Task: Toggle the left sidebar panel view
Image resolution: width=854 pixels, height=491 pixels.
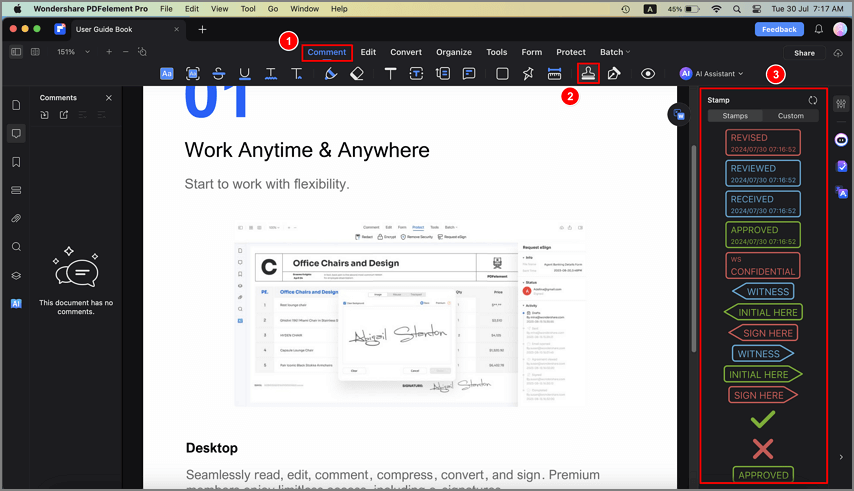Action: 16,52
